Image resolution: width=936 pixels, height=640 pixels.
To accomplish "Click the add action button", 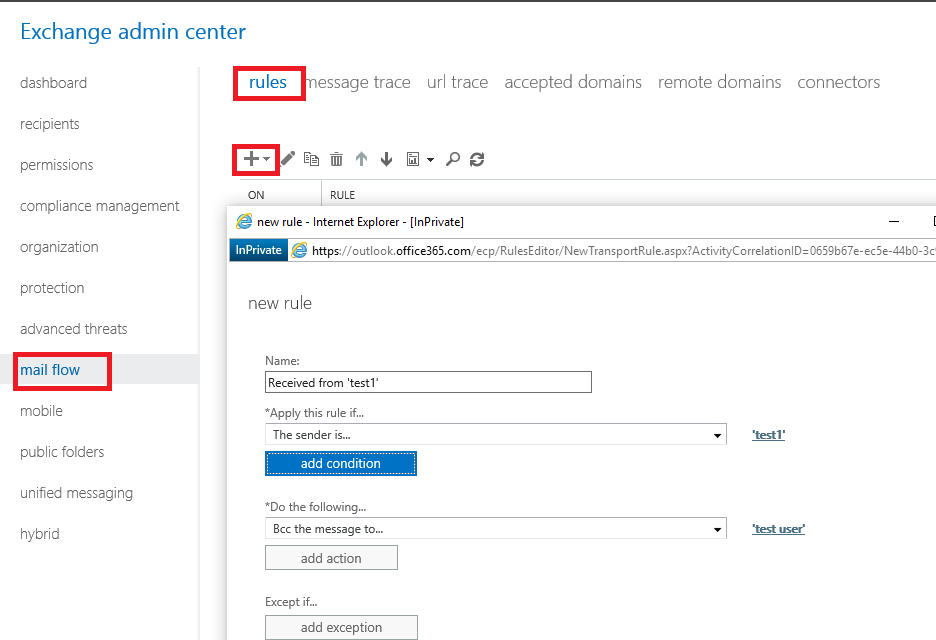I will [x=331, y=558].
